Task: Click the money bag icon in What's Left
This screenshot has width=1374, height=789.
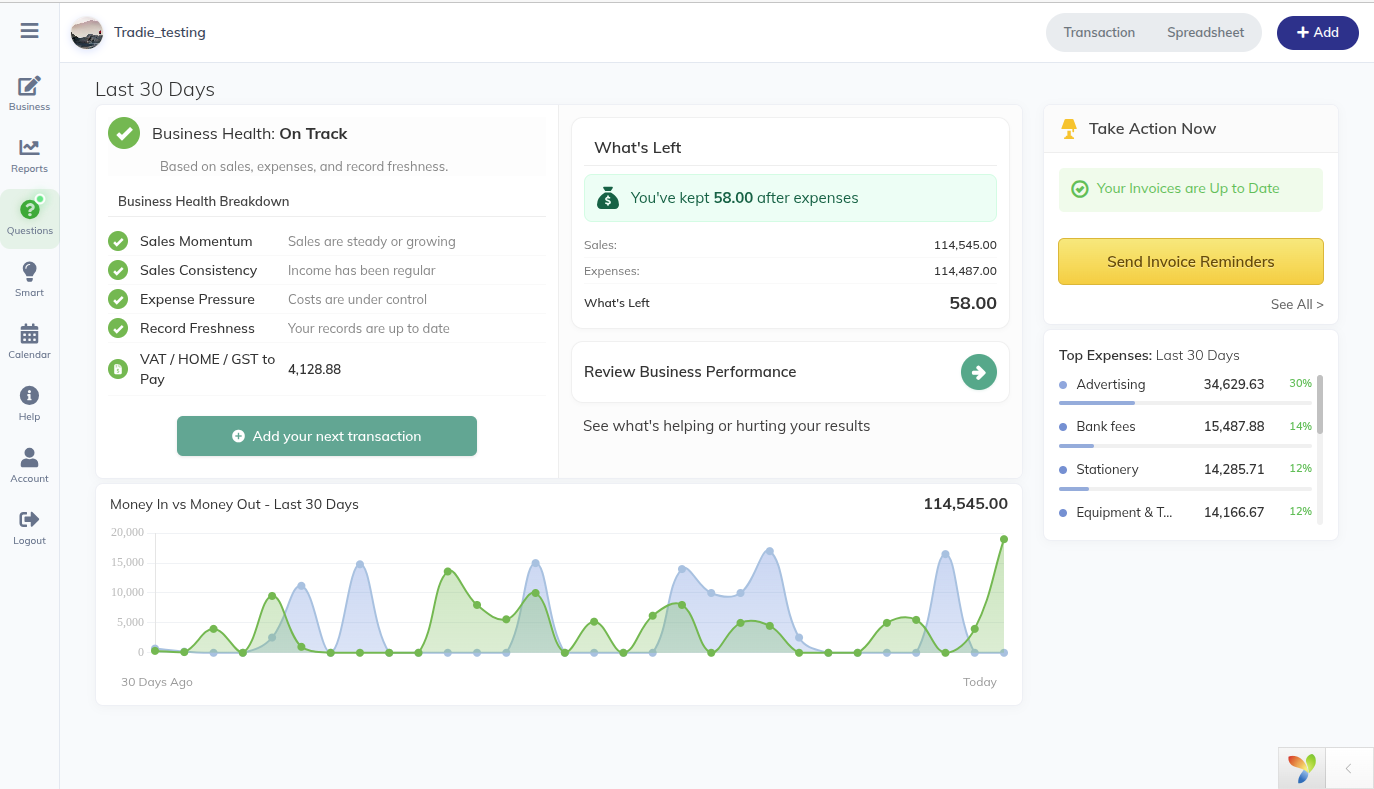Action: tap(608, 198)
